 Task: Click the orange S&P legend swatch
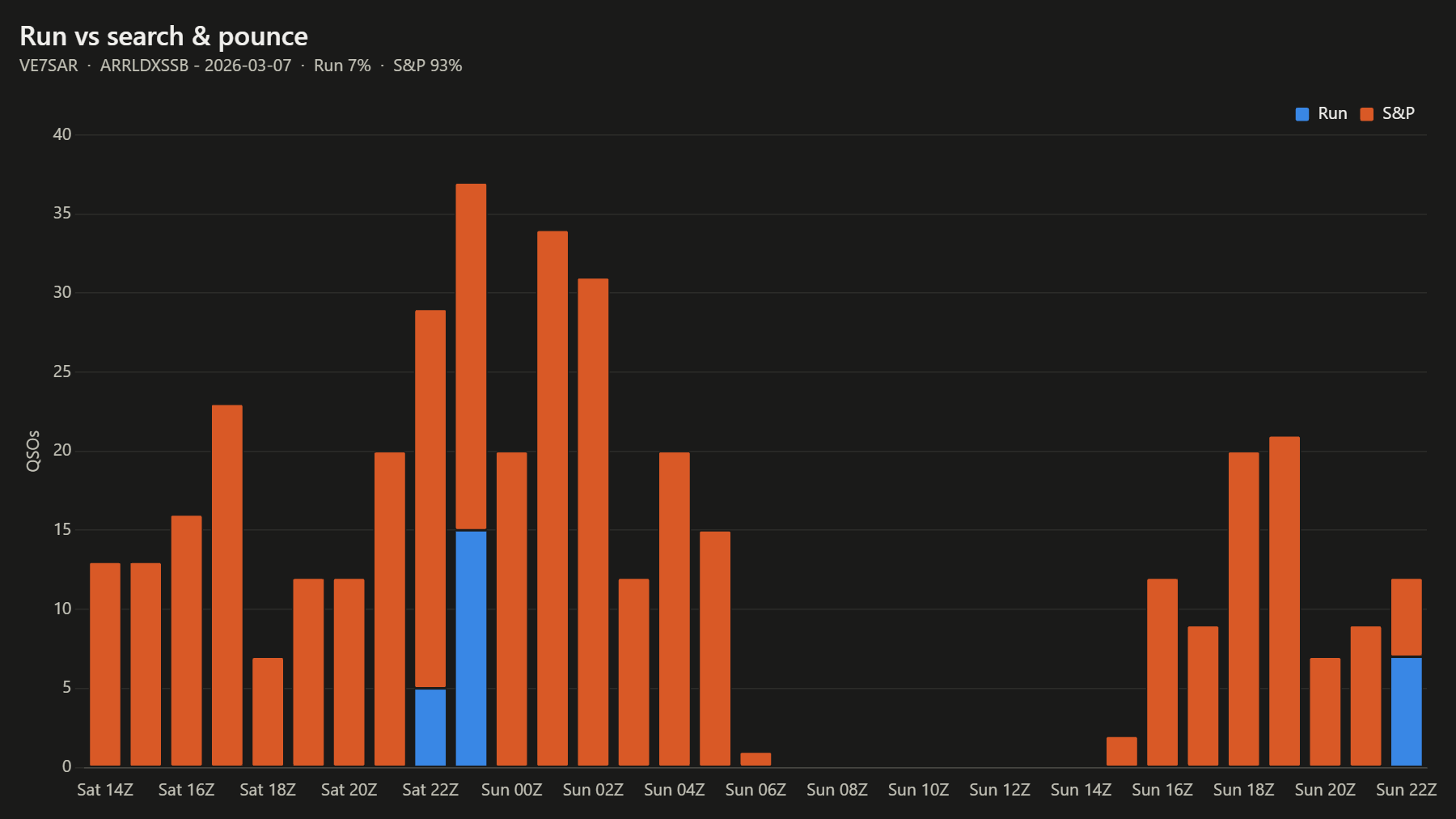(x=1367, y=114)
